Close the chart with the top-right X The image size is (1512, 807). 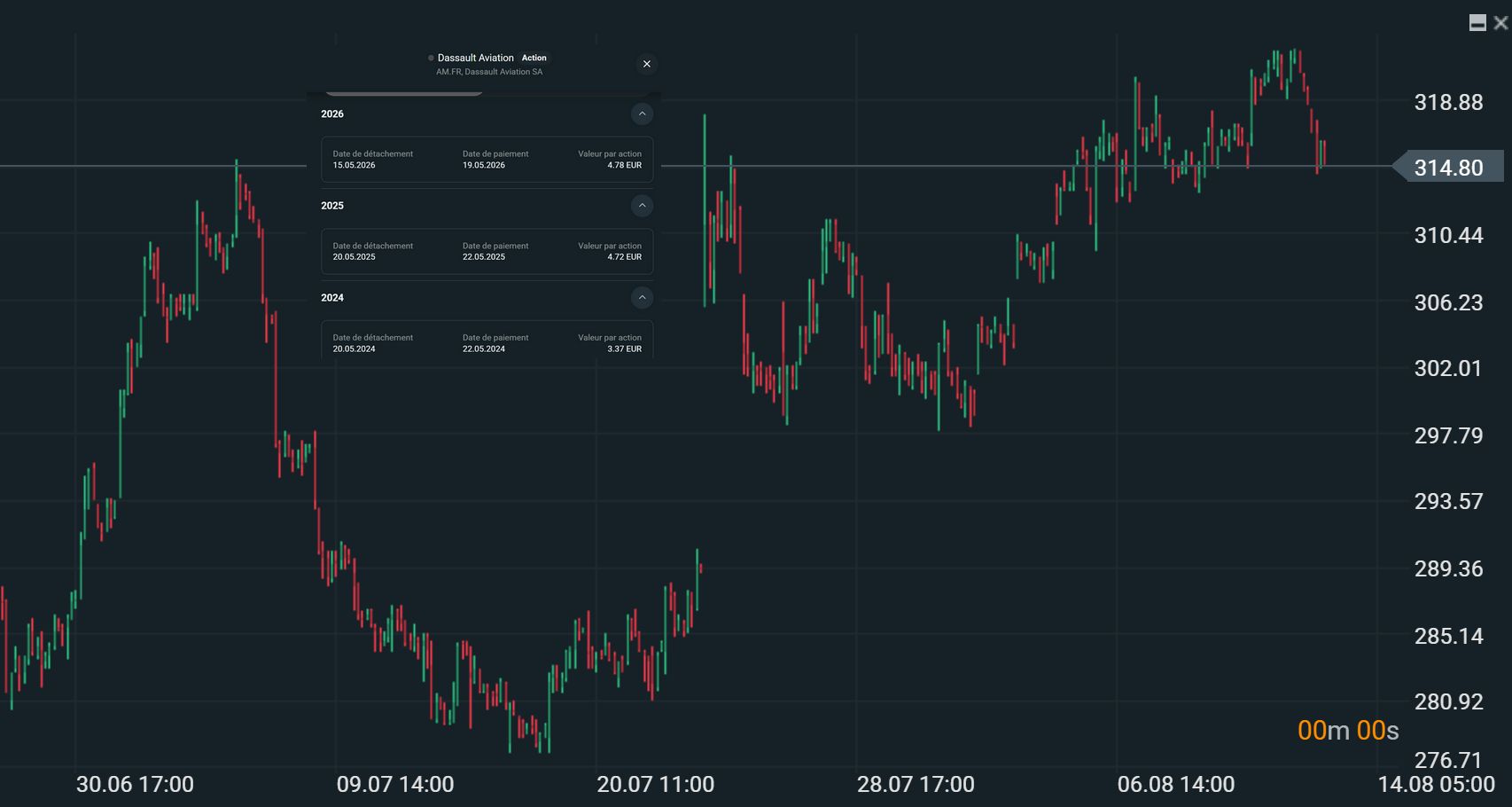click(x=1500, y=23)
